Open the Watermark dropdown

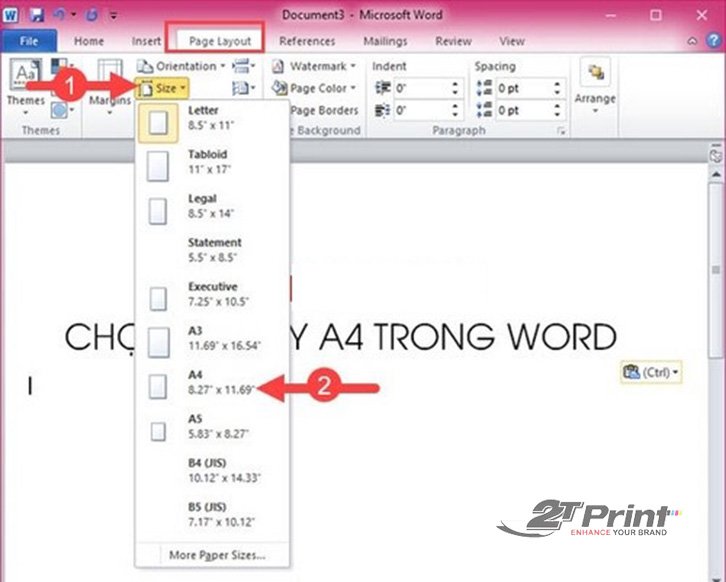[314, 66]
